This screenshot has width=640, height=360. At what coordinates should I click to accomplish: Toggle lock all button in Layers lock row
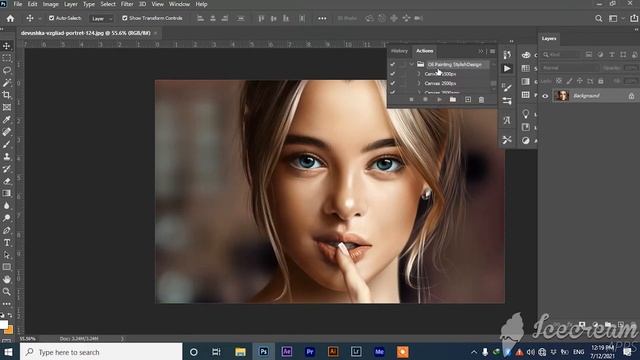point(601,81)
